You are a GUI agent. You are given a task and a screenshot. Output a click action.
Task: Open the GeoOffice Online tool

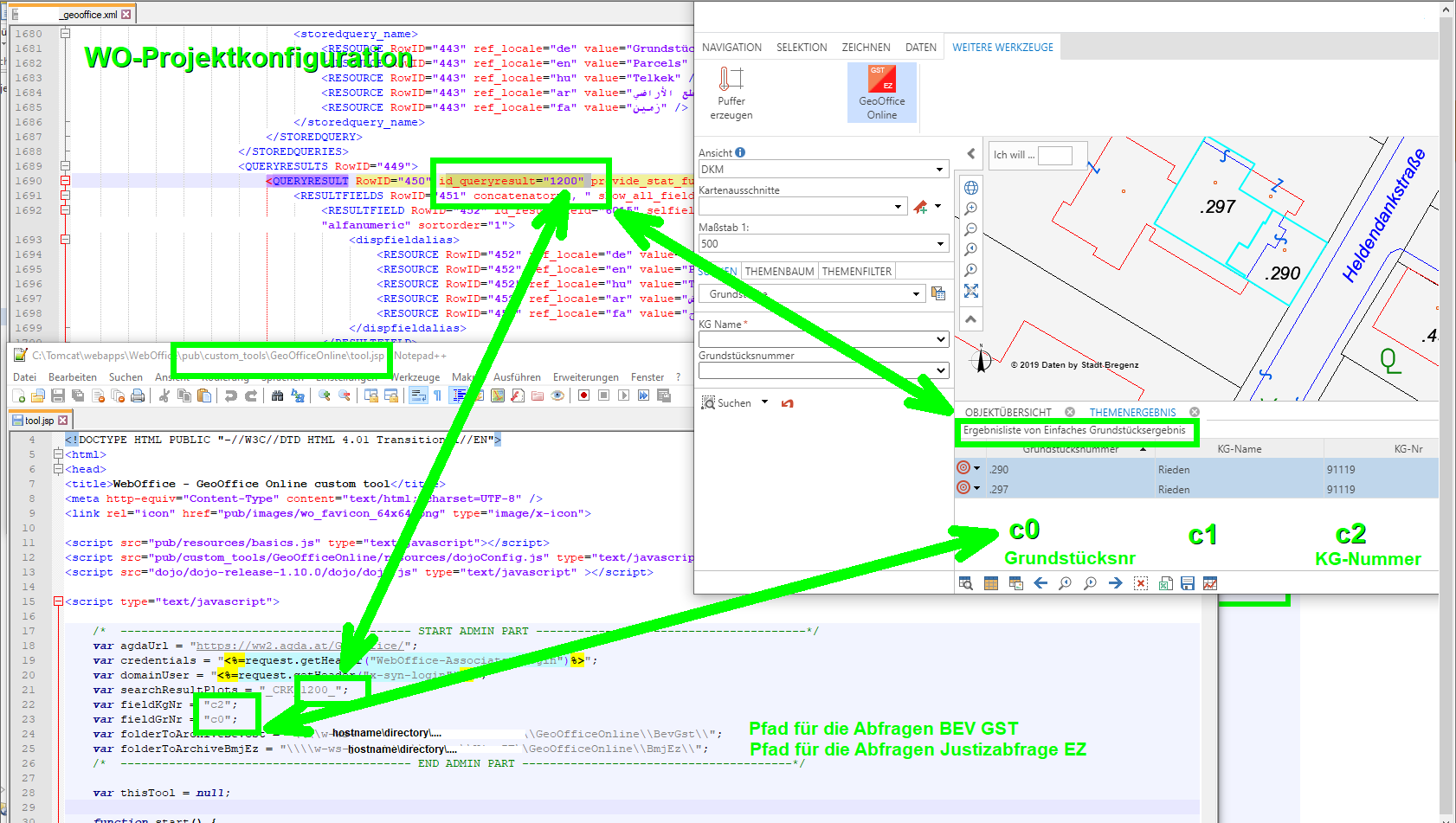coord(882,91)
